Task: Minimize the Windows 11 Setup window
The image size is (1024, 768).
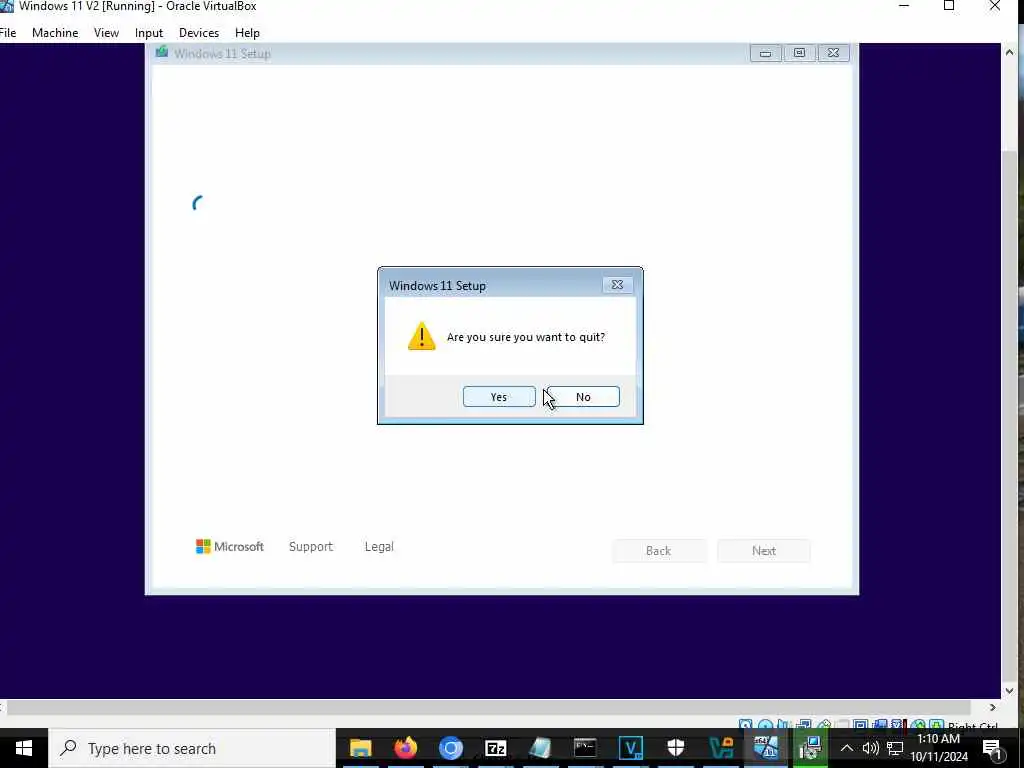Action: (x=765, y=54)
